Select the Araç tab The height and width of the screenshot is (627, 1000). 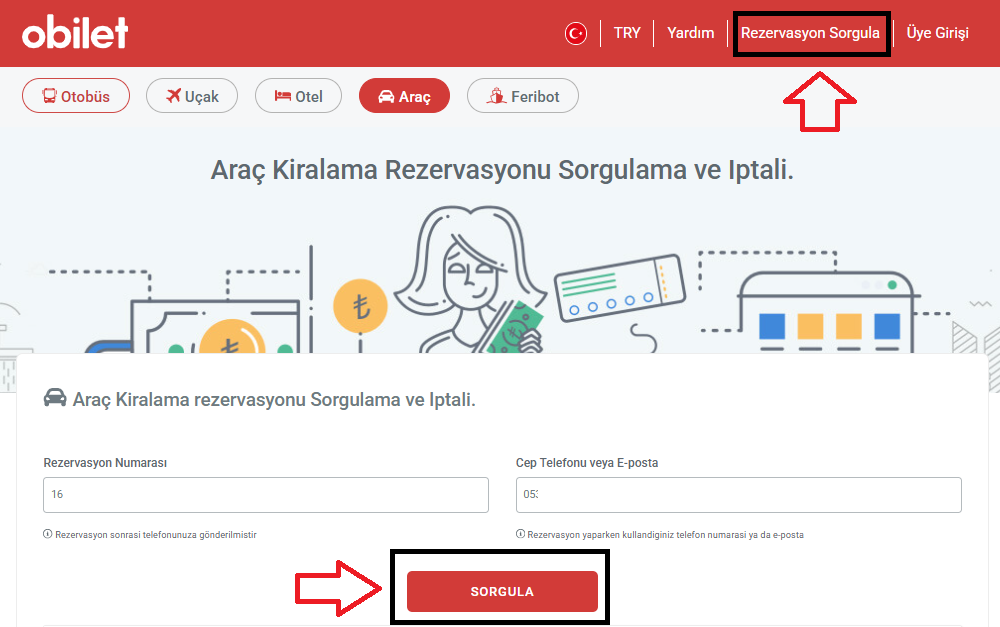[404, 96]
